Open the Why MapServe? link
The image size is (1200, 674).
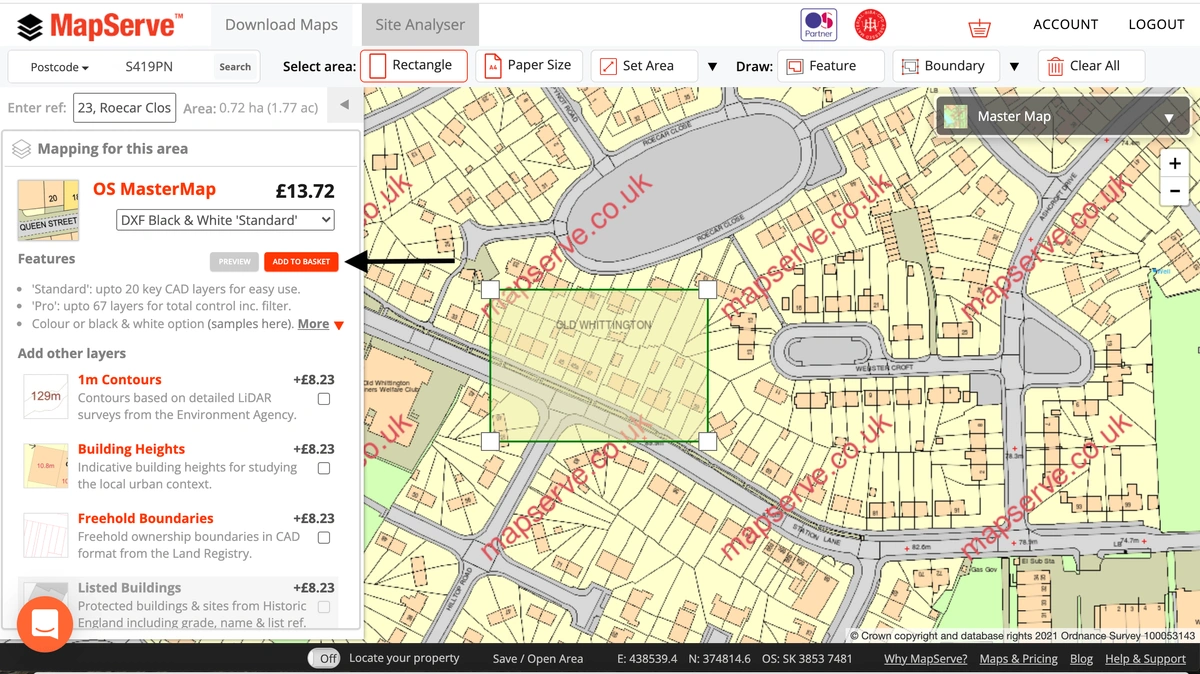pyautogui.click(x=926, y=659)
